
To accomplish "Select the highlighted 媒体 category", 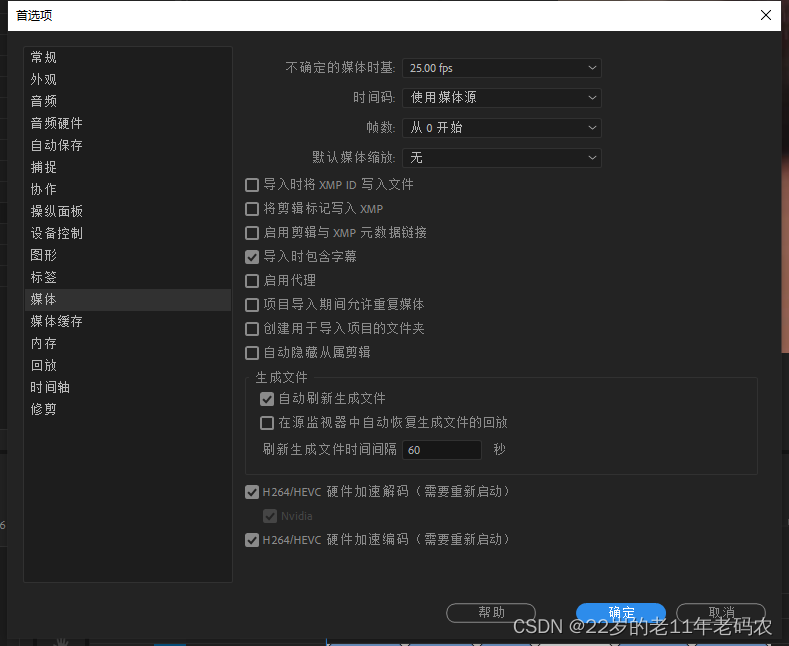I will (x=128, y=299).
